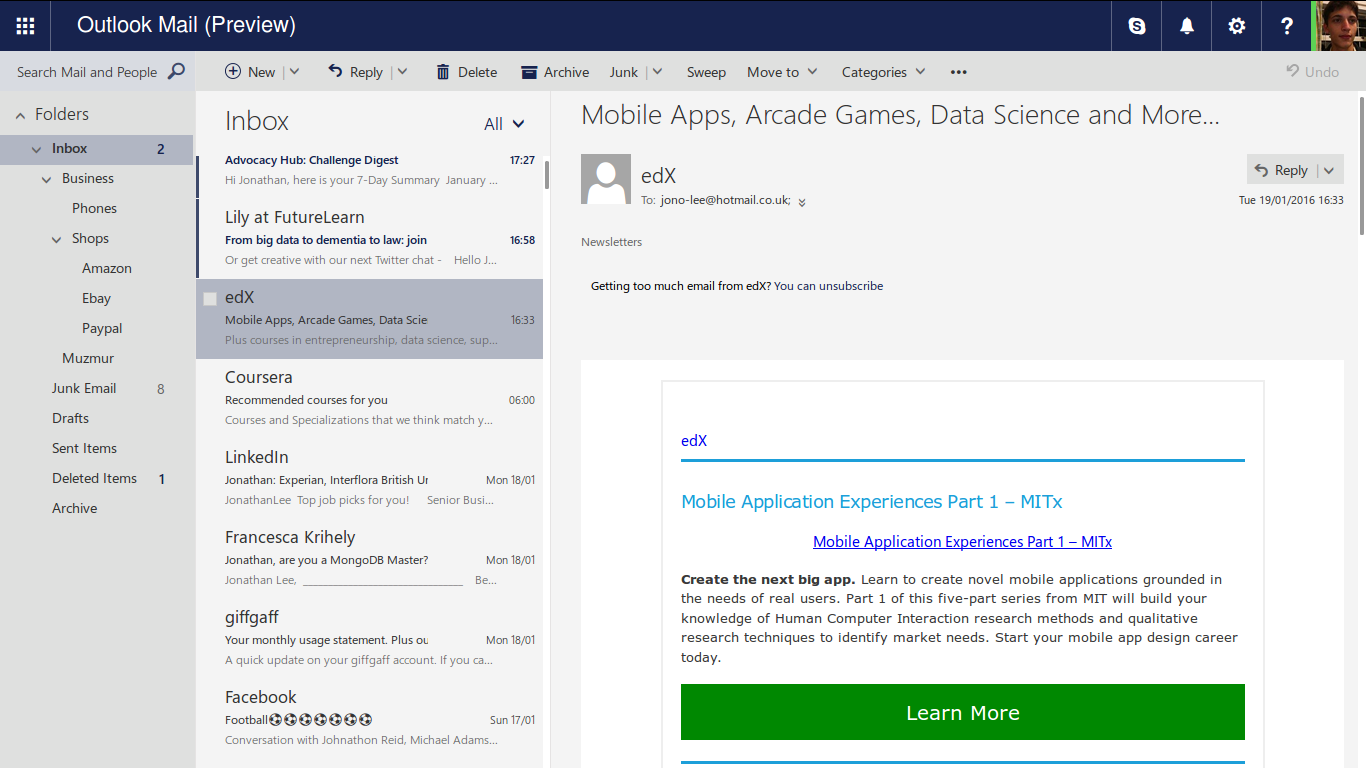1366x768 pixels.
Task: Open the Junk dropdown arrow
Action: (x=657, y=72)
